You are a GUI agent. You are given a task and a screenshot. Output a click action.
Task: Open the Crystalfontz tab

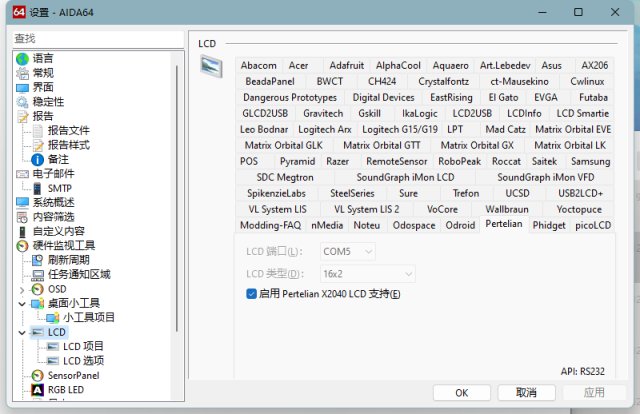pyautogui.click(x=444, y=81)
